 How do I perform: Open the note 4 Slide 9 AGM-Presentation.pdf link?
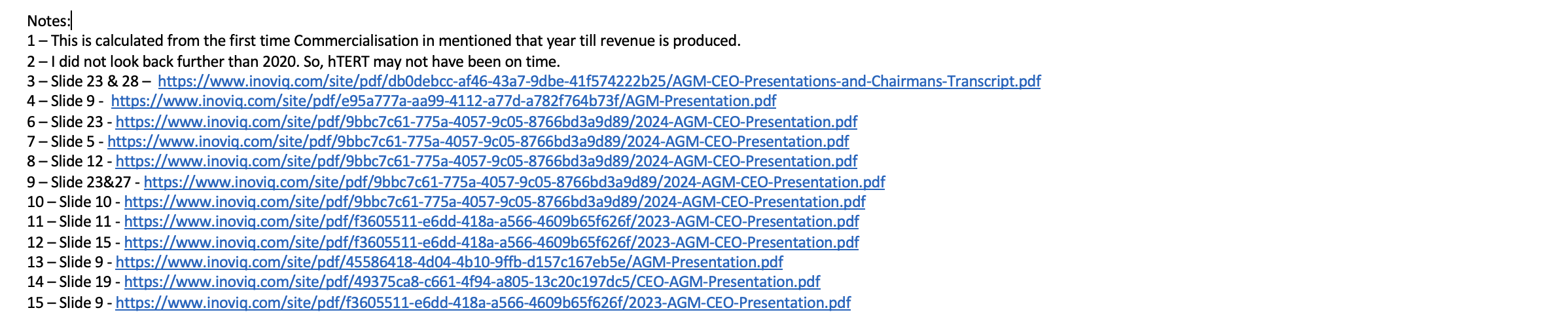click(x=443, y=101)
